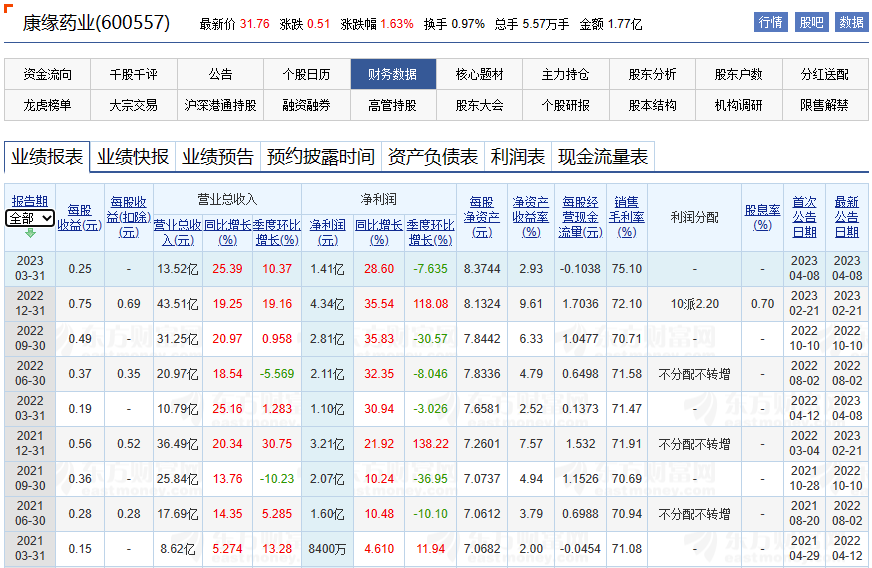Image resolution: width=872 pixels, height=568 pixels.
Task: Open the 核心题材 navigation item
Action: click(x=479, y=74)
